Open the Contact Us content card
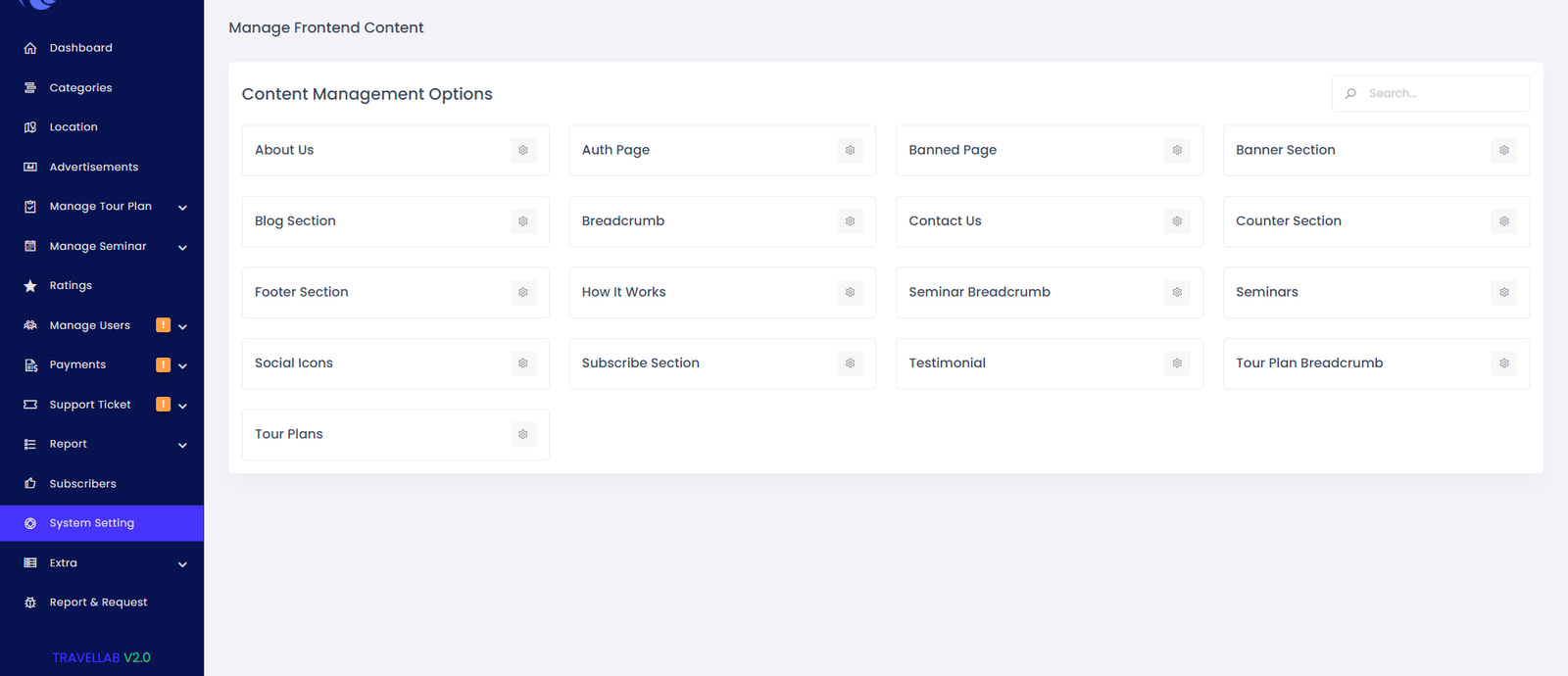 [1029, 221]
